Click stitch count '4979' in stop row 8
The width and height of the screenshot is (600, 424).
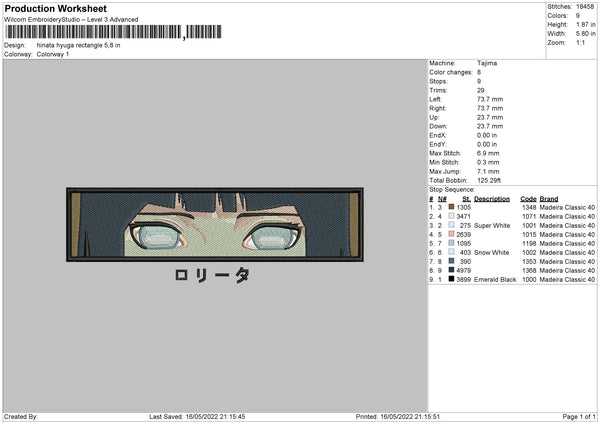pyautogui.click(x=463, y=271)
